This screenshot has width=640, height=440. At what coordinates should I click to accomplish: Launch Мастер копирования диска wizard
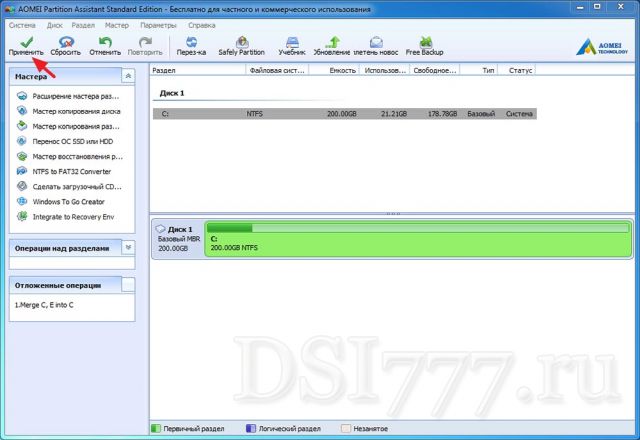[76, 111]
